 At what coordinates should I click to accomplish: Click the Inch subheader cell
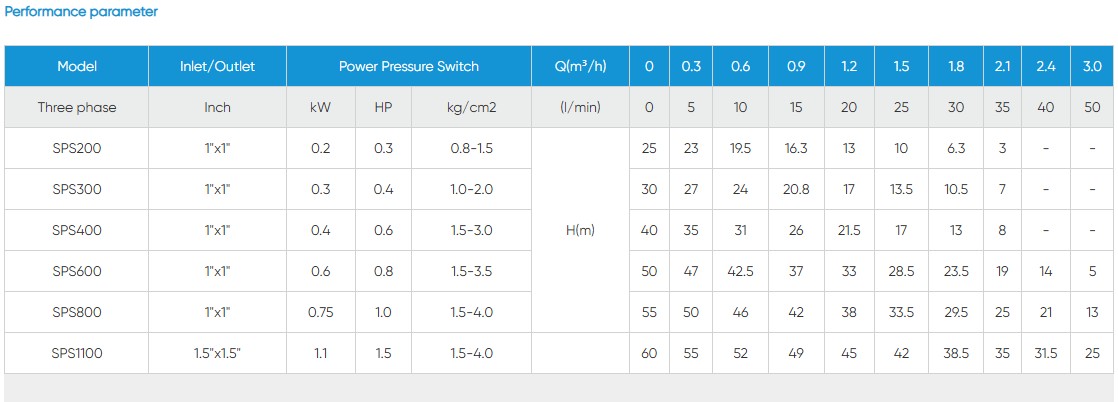[217, 107]
